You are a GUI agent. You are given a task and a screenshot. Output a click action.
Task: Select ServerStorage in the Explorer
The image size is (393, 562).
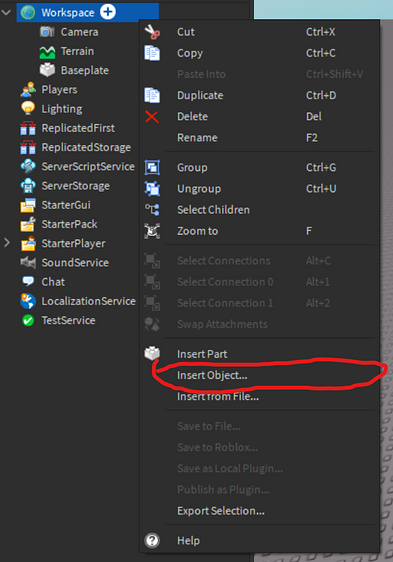click(x=76, y=186)
